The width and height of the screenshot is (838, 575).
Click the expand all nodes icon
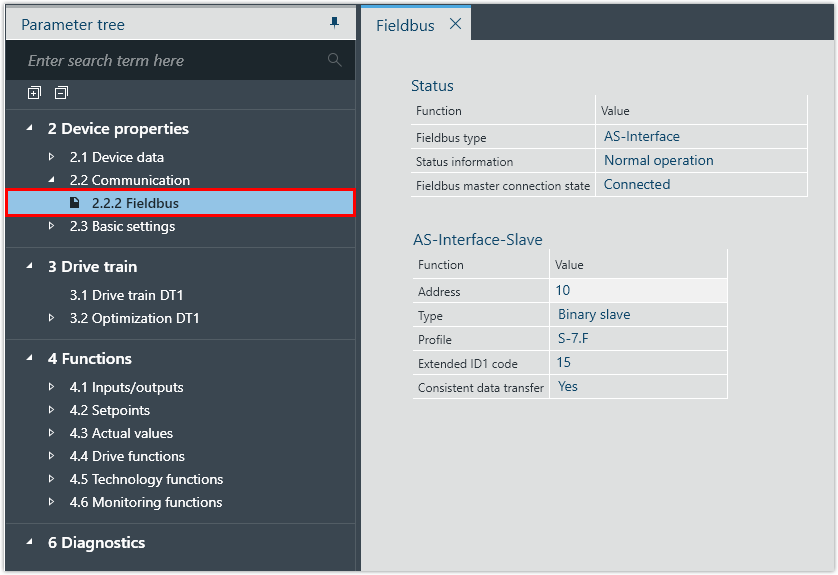[35, 93]
